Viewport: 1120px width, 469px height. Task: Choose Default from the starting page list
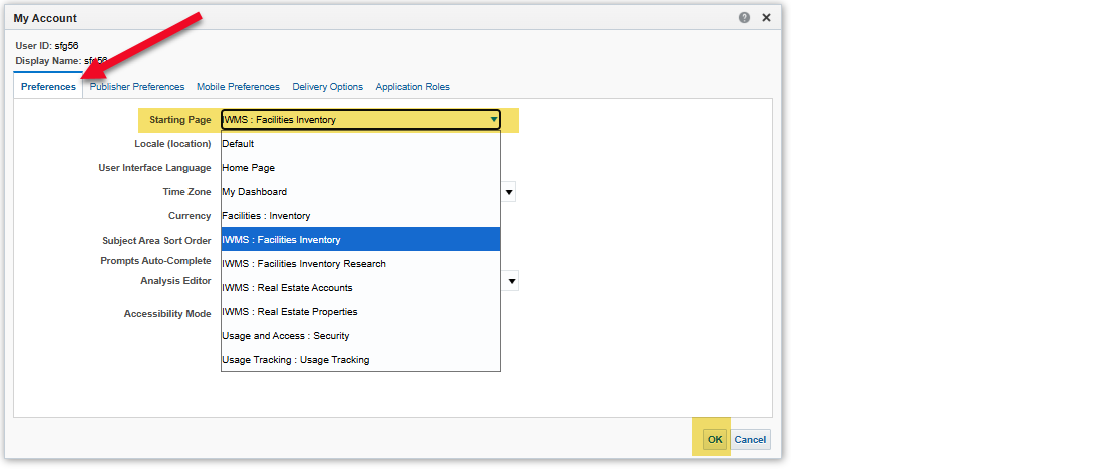tap(360, 144)
